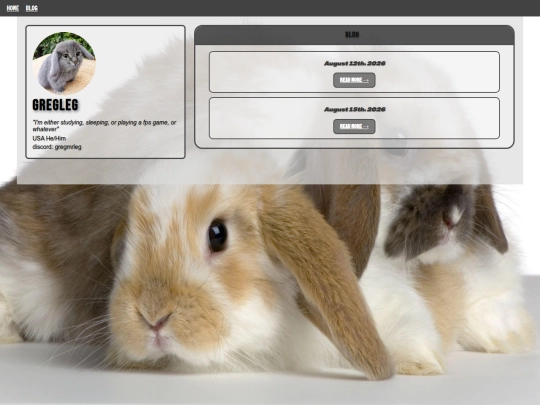The height and width of the screenshot is (405, 540).
Task: Click the Blog panel header
Action: pyautogui.click(x=354, y=35)
